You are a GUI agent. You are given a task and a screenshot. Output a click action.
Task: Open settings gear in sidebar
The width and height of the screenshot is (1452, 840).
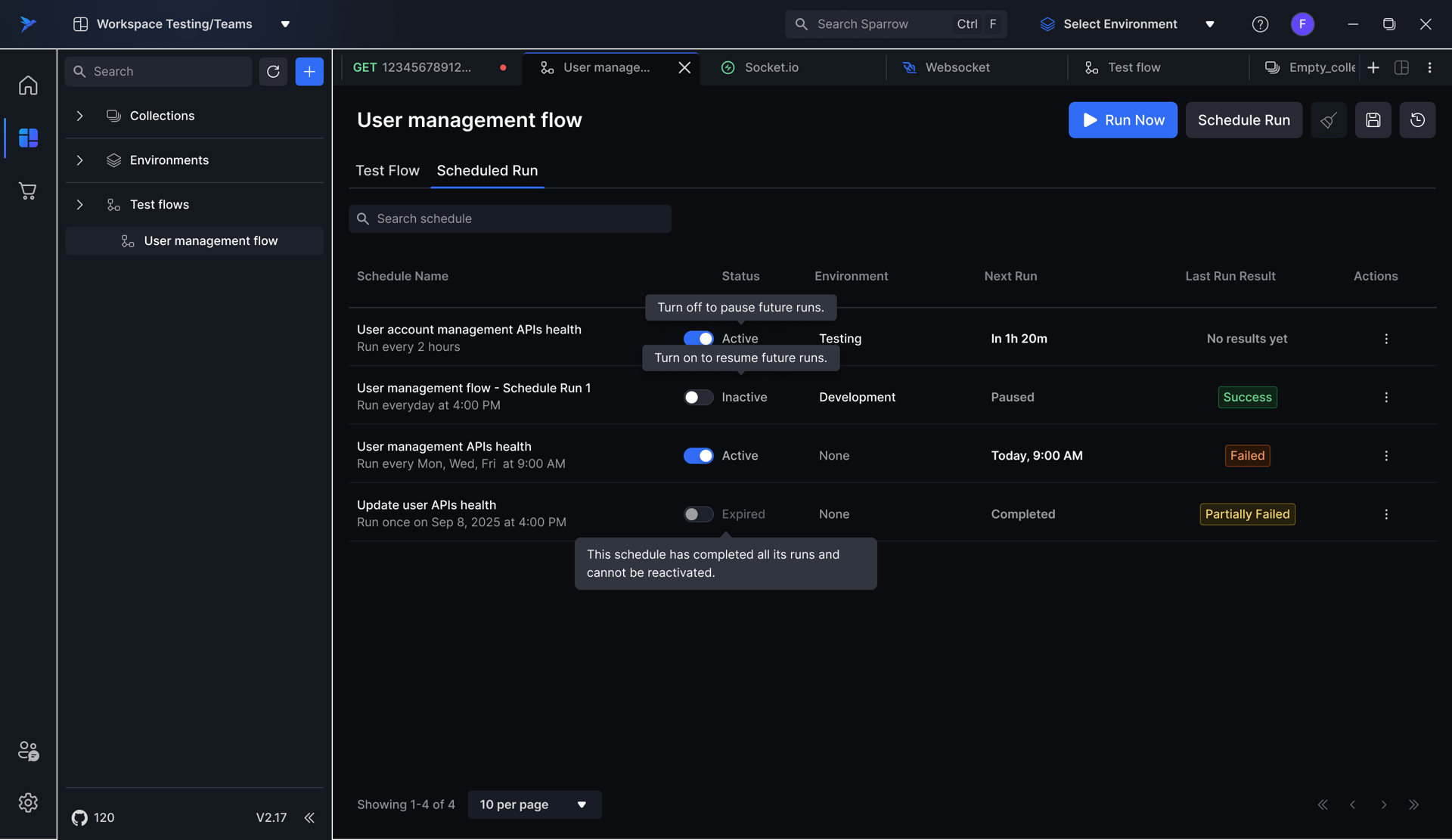28,802
